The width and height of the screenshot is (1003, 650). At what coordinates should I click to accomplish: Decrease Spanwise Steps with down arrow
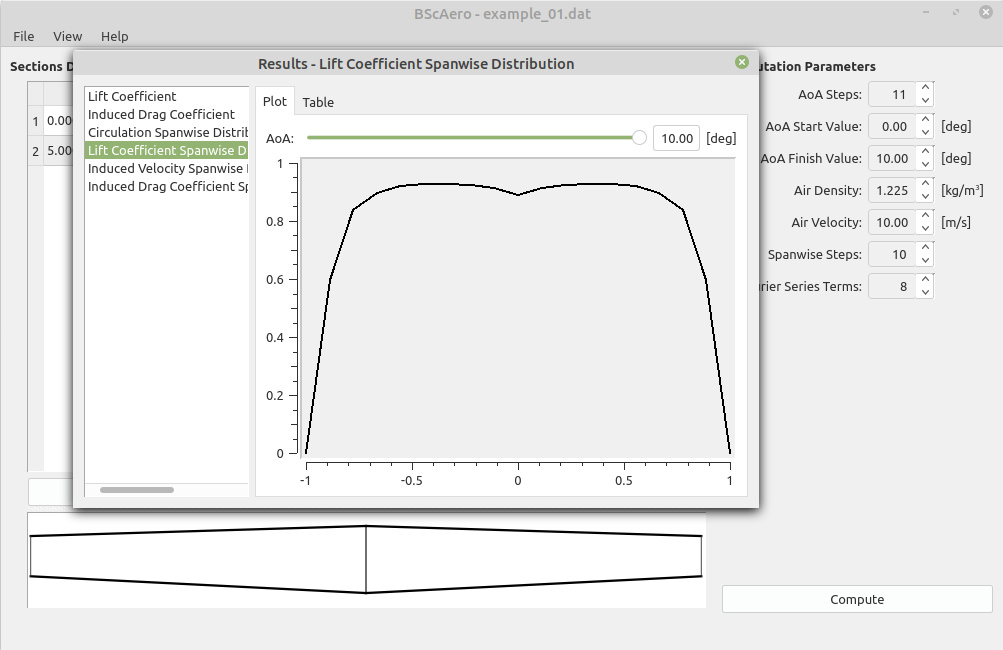pyautogui.click(x=925, y=260)
